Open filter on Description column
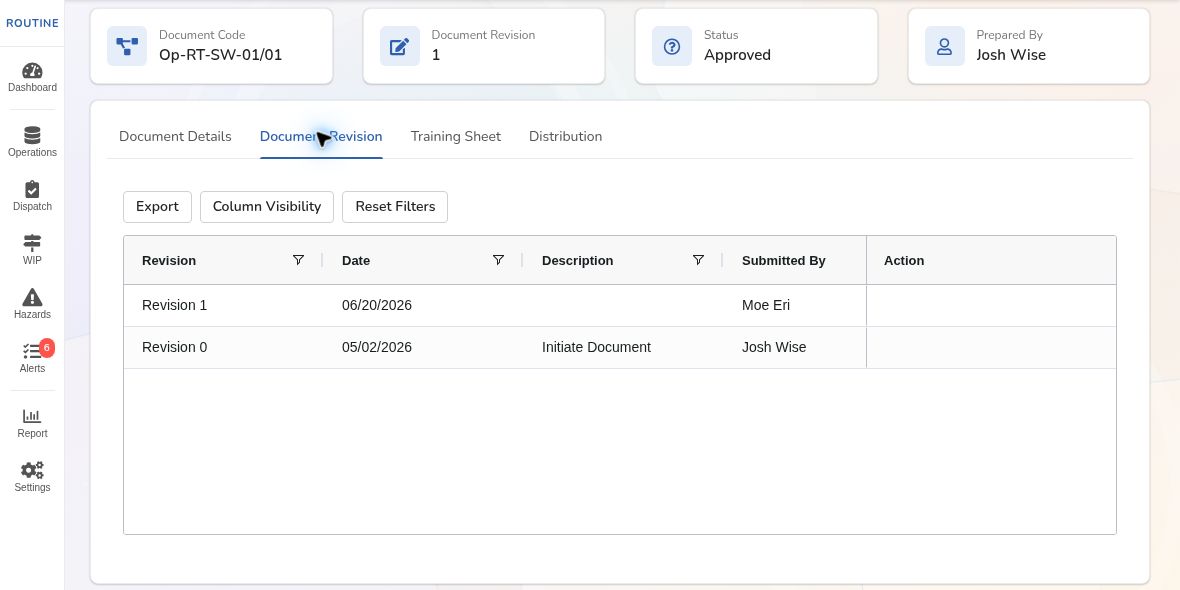Viewport: 1180px width, 590px height. tap(698, 260)
